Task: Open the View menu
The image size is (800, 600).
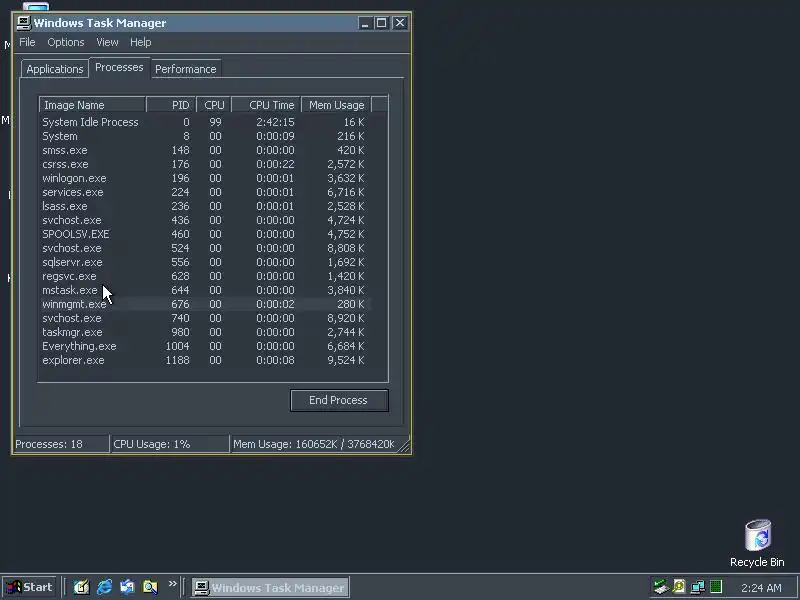Action: click(107, 42)
